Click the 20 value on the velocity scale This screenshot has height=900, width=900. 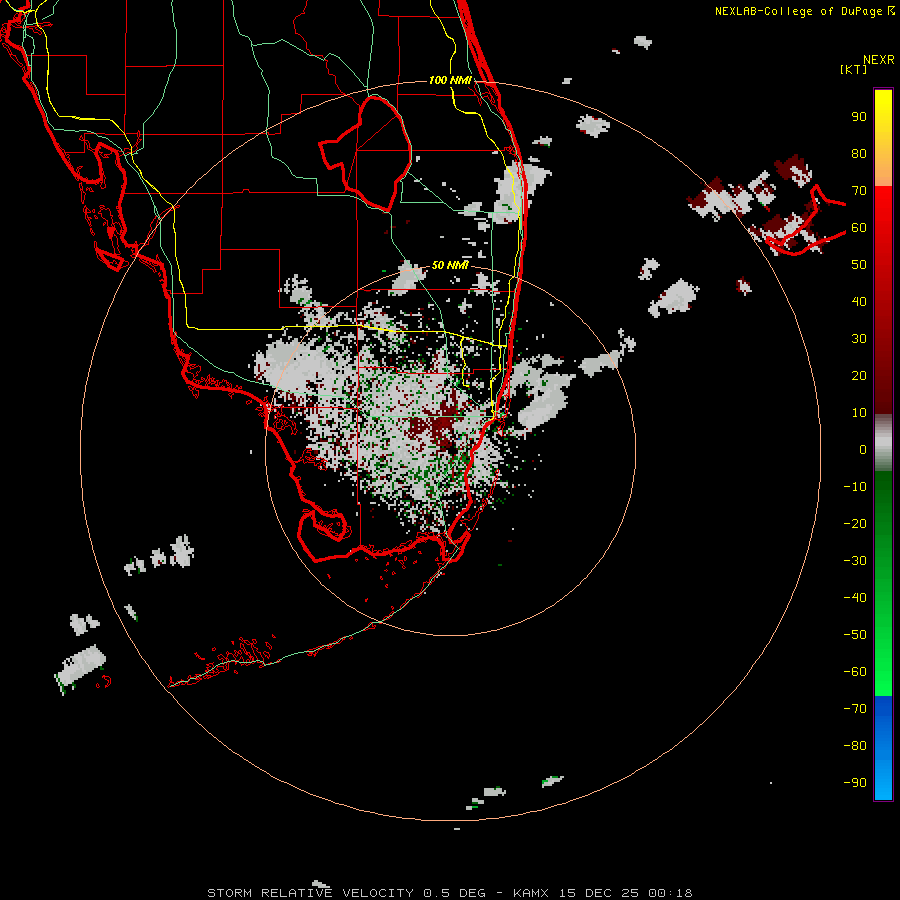859,376
